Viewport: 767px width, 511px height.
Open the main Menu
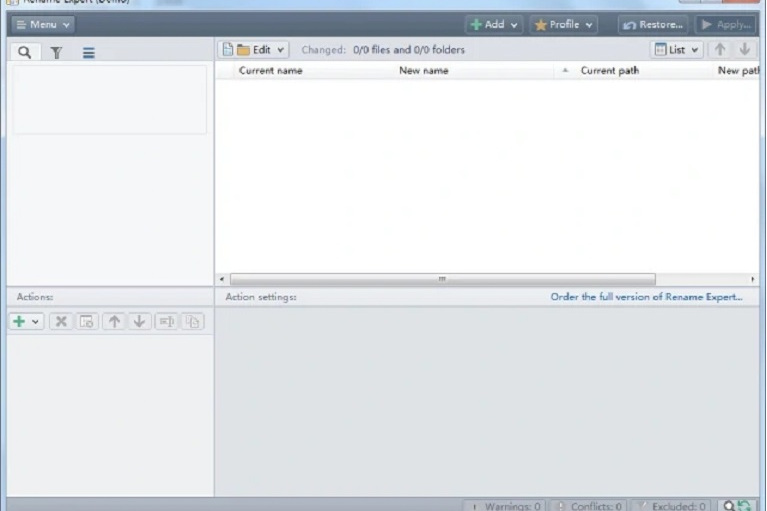coord(43,24)
